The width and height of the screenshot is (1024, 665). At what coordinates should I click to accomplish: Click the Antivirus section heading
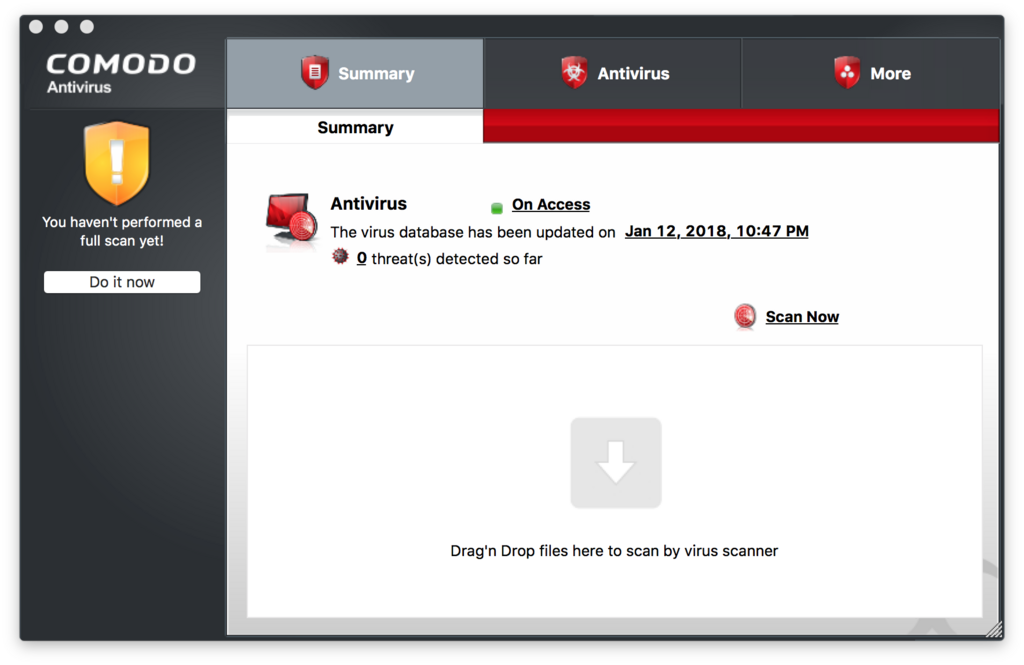click(368, 204)
